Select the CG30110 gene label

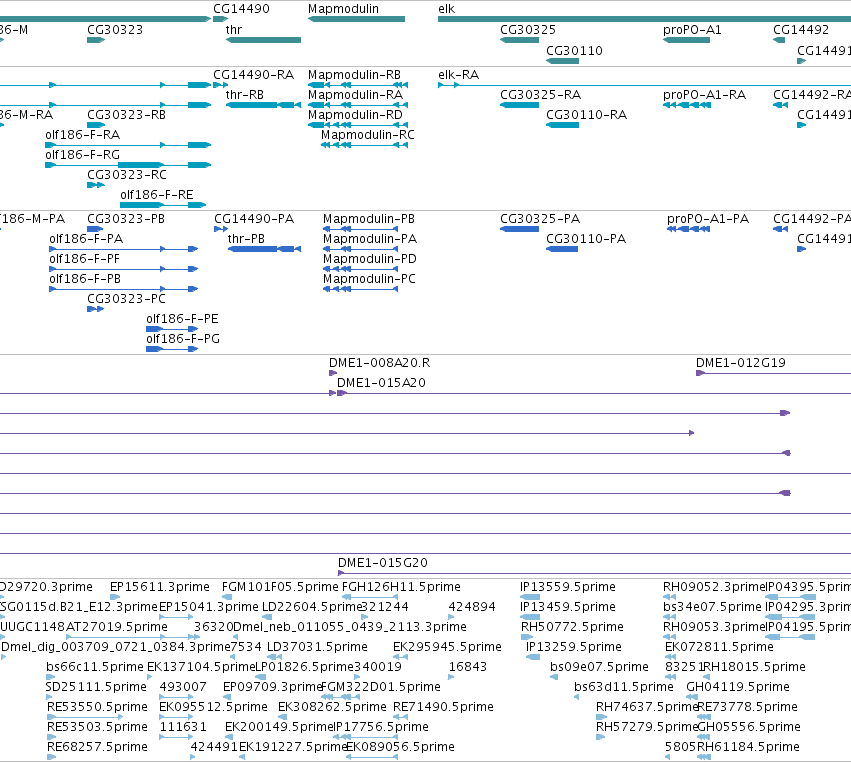coord(574,50)
